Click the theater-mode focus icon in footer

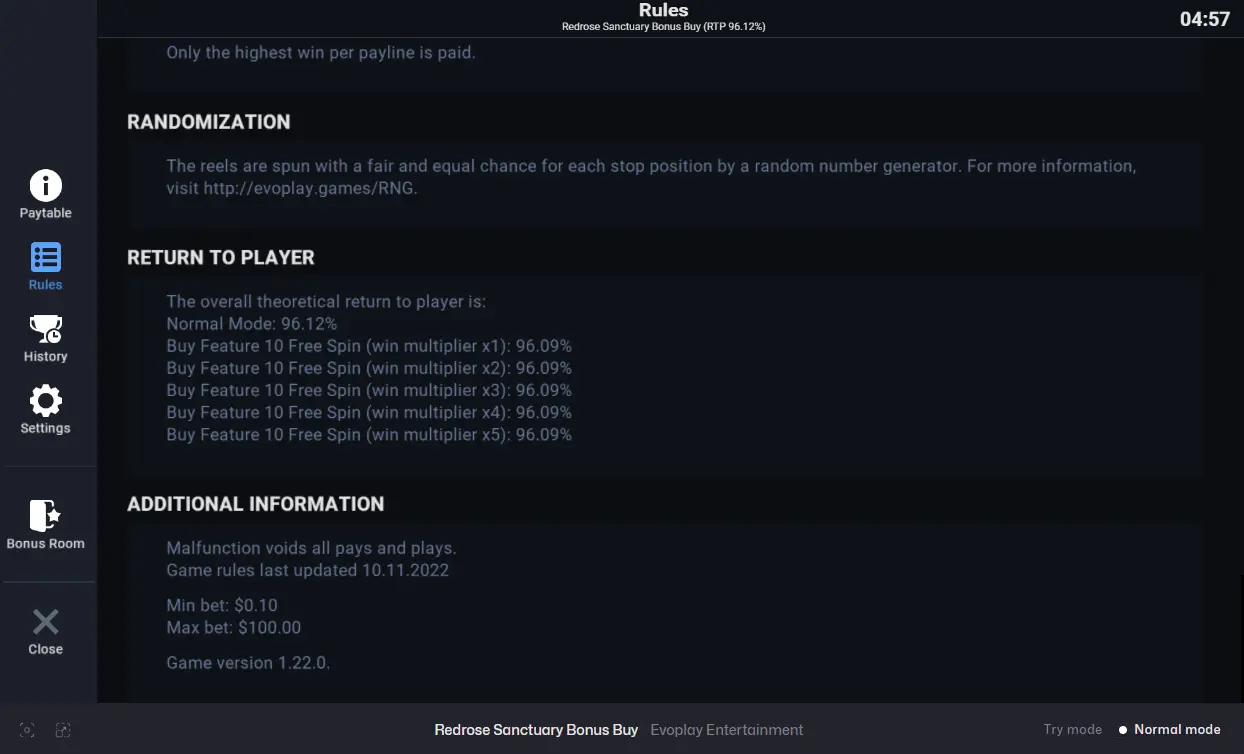[x=27, y=730]
